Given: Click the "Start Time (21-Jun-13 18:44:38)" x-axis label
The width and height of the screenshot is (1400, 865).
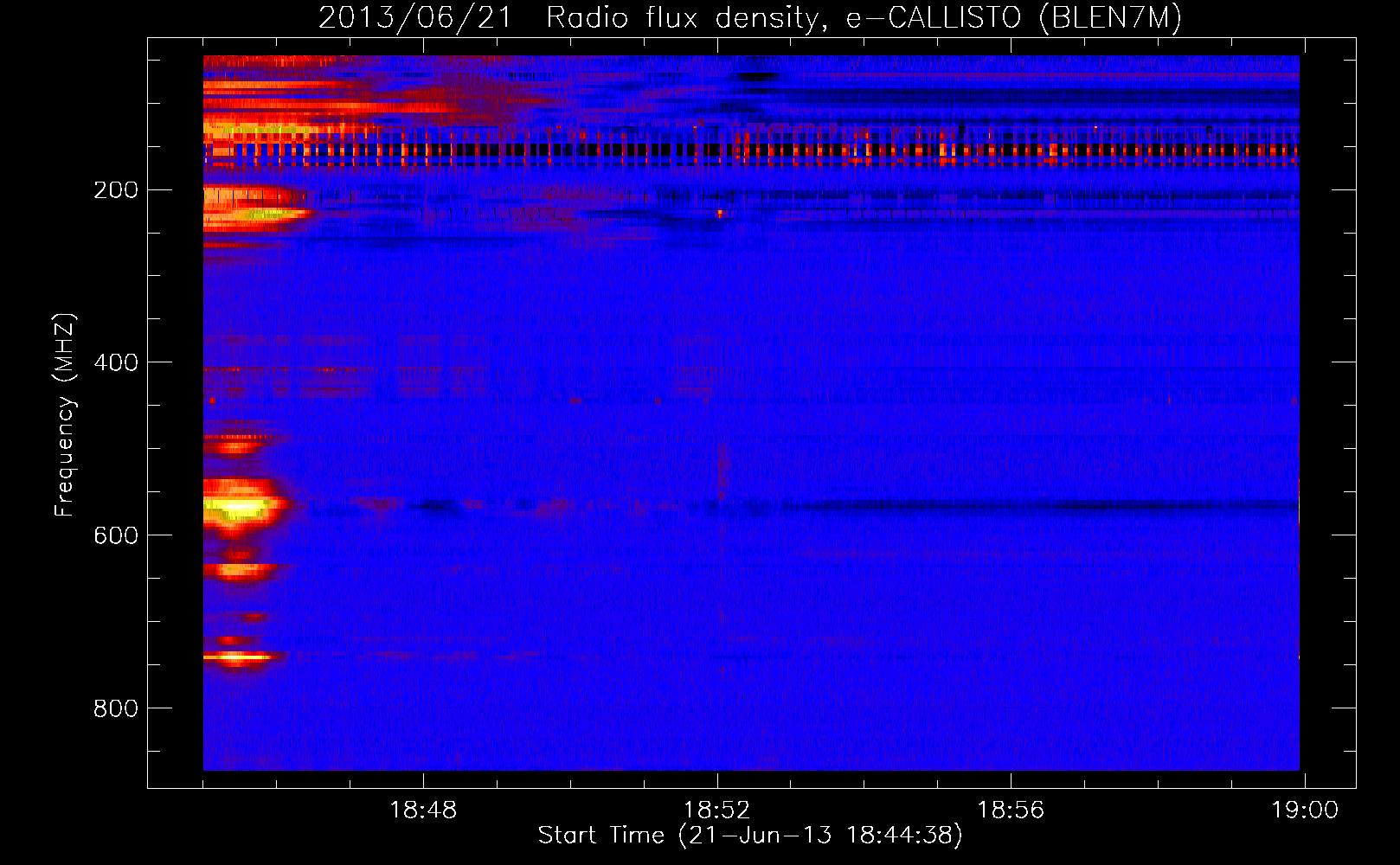Looking at the screenshot, I should coord(750,836).
